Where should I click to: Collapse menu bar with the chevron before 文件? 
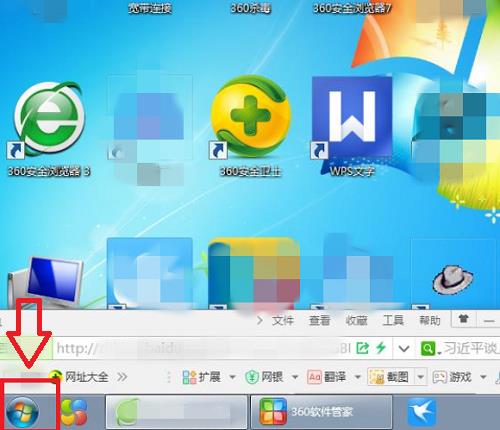coord(260,321)
